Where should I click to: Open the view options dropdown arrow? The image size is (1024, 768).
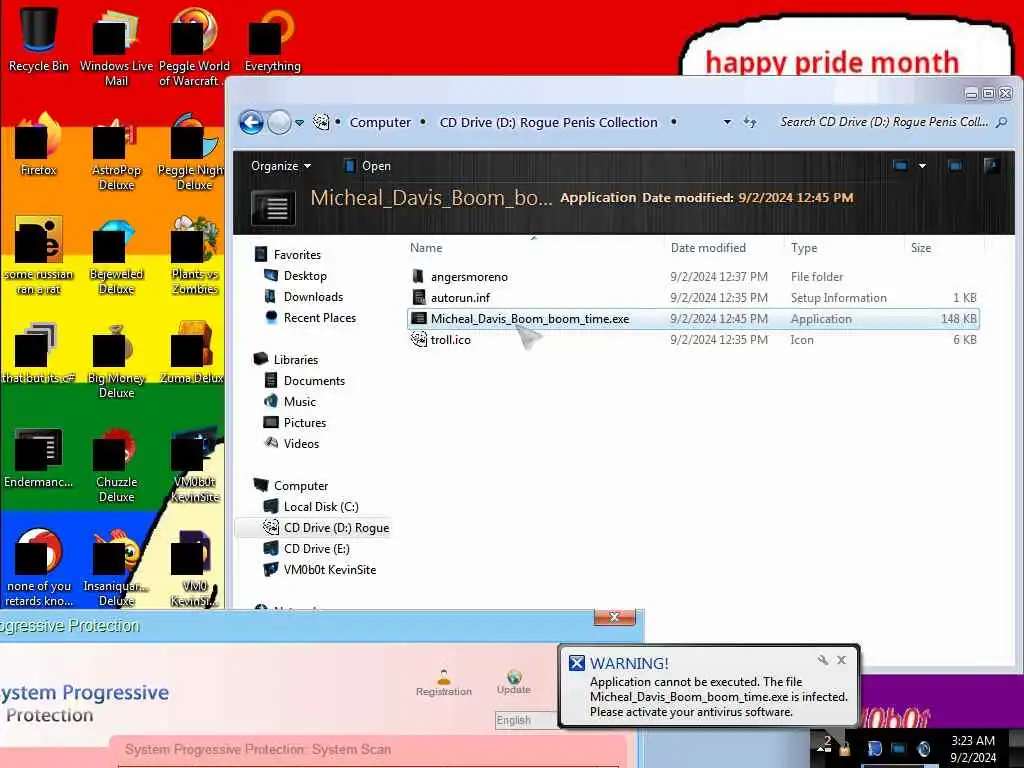coord(922,166)
